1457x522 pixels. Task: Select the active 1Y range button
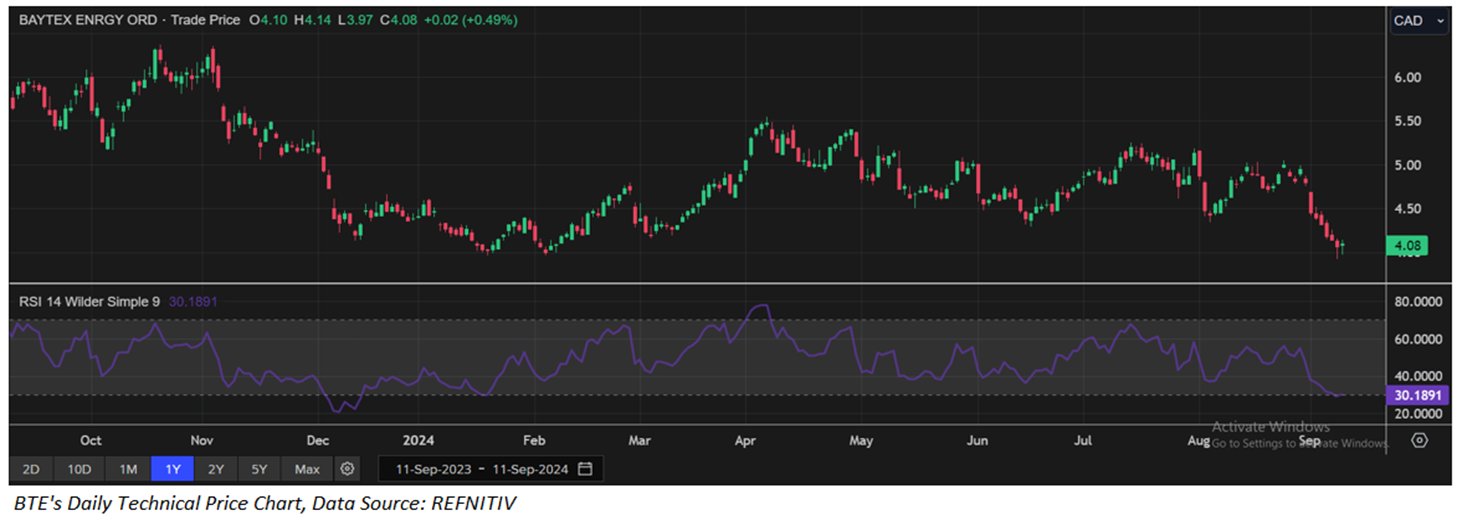click(172, 469)
